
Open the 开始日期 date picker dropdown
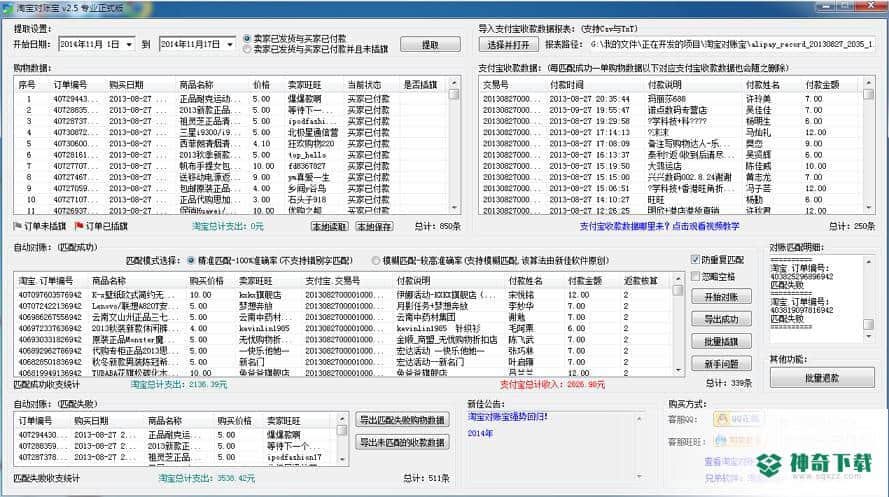coord(129,44)
